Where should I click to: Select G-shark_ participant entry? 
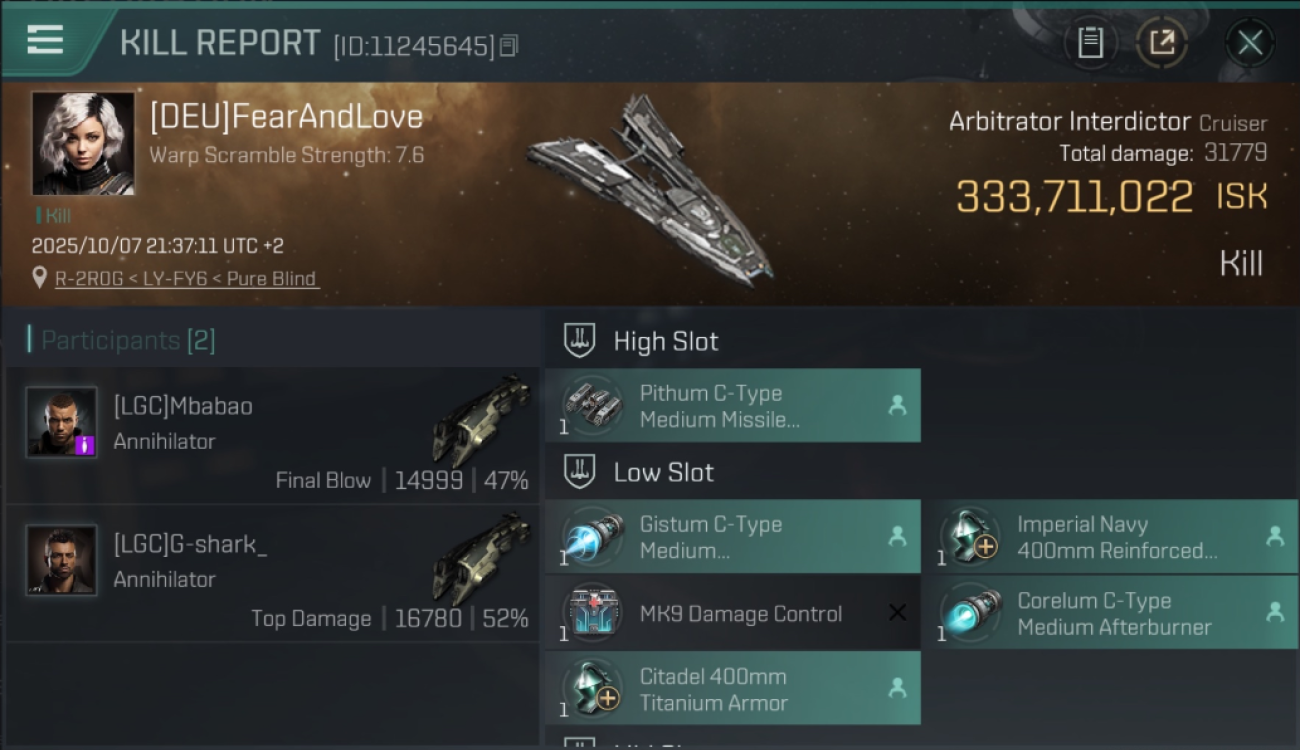272,573
